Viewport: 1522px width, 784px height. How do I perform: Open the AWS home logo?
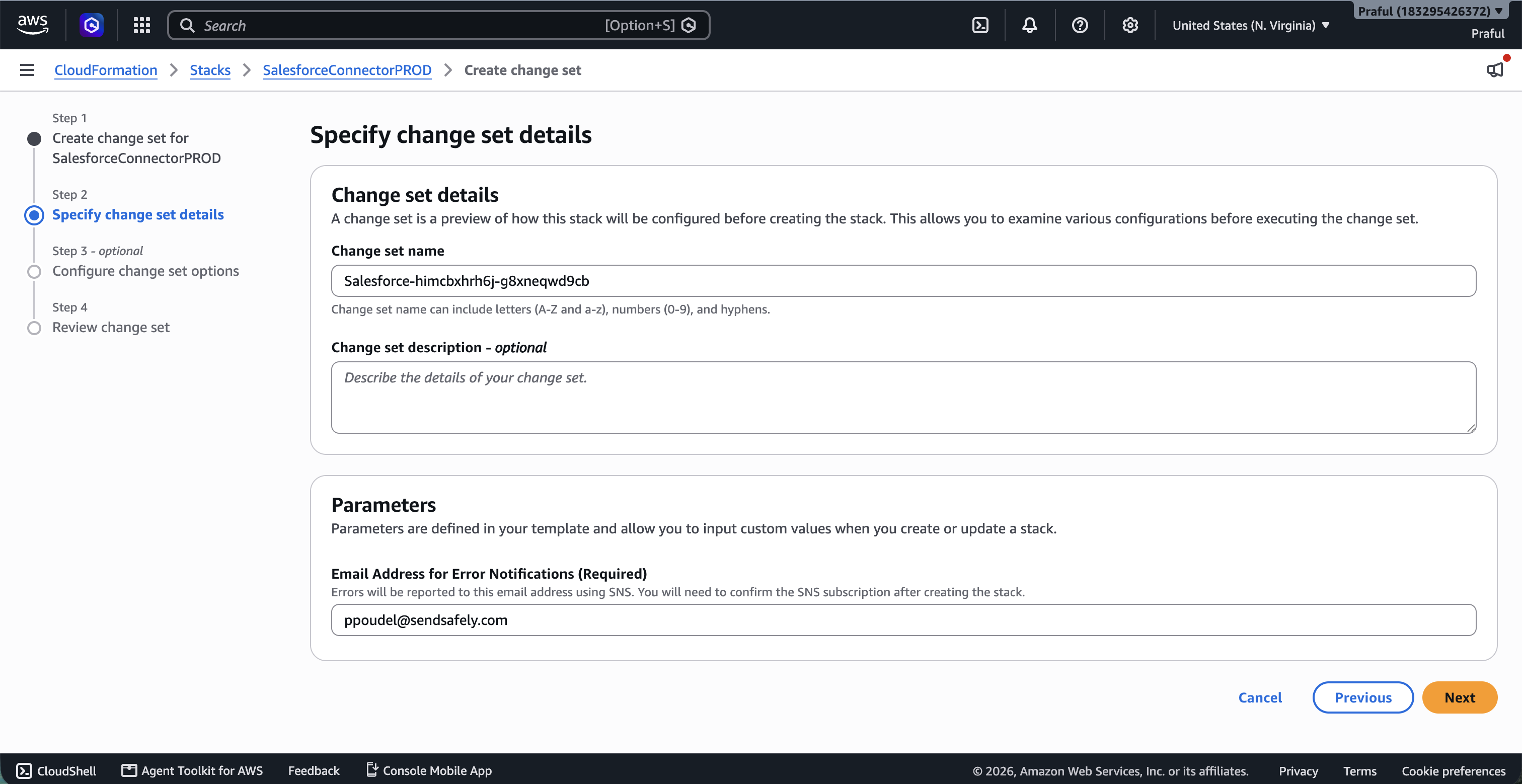coord(33,25)
